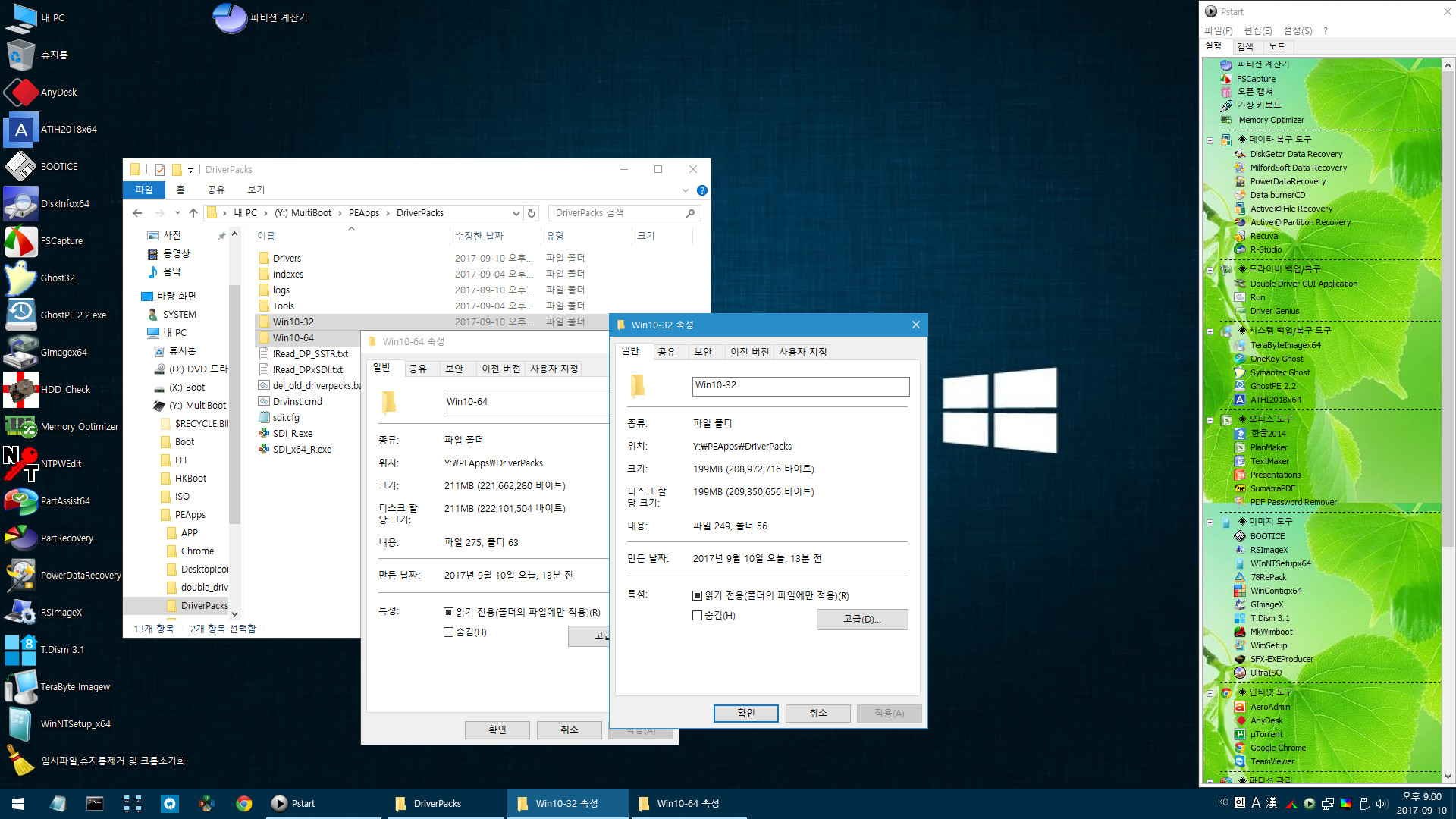Open Windows Start button
The height and width of the screenshot is (819, 1456).
point(18,803)
